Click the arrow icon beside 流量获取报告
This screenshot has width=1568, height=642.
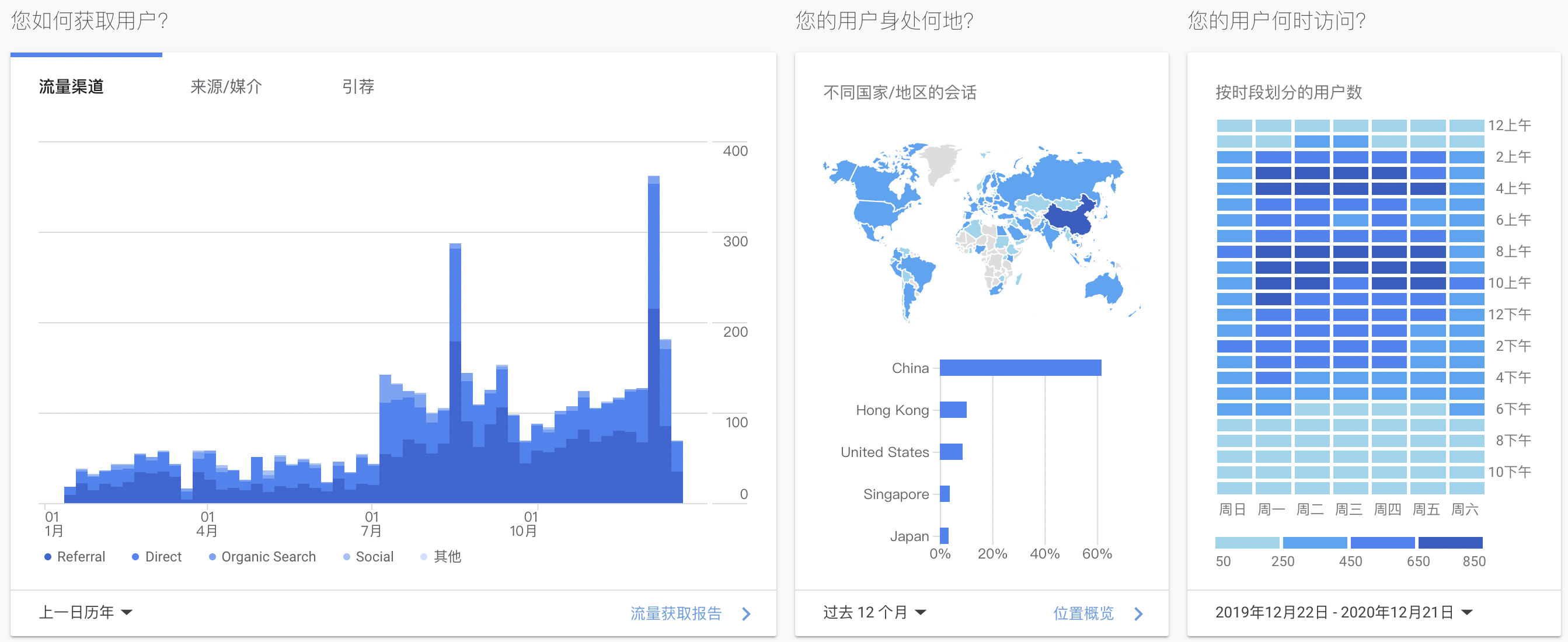(x=746, y=613)
